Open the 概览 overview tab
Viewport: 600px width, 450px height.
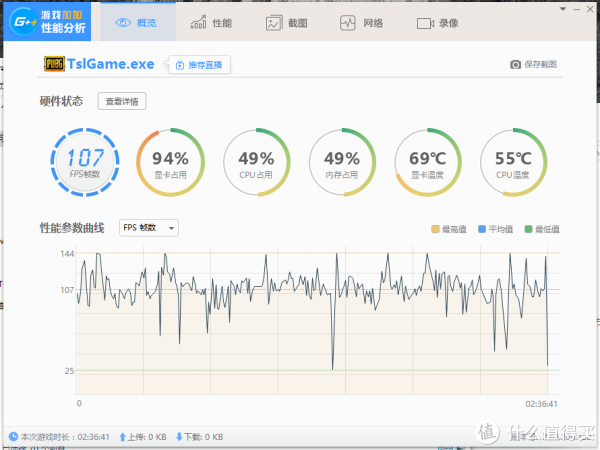138,22
